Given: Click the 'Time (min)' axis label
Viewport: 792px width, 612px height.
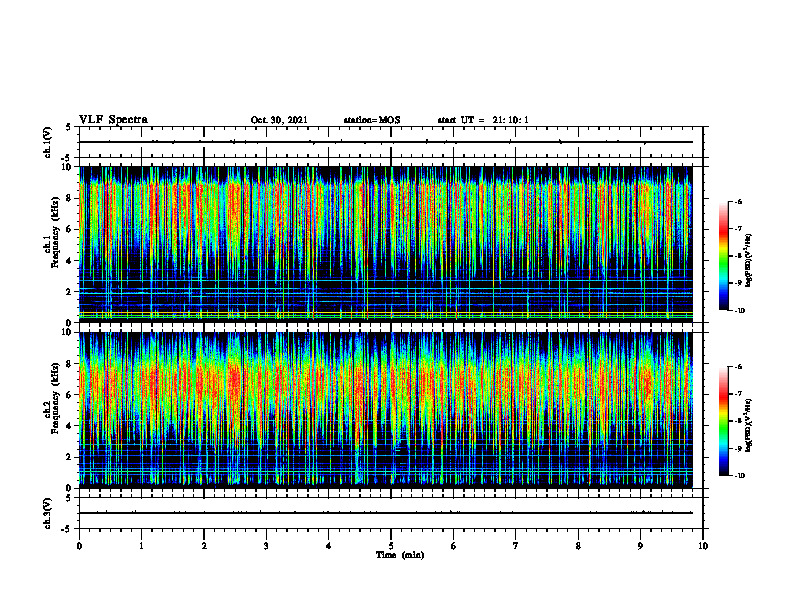Looking at the screenshot, I should tap(400, 555).
